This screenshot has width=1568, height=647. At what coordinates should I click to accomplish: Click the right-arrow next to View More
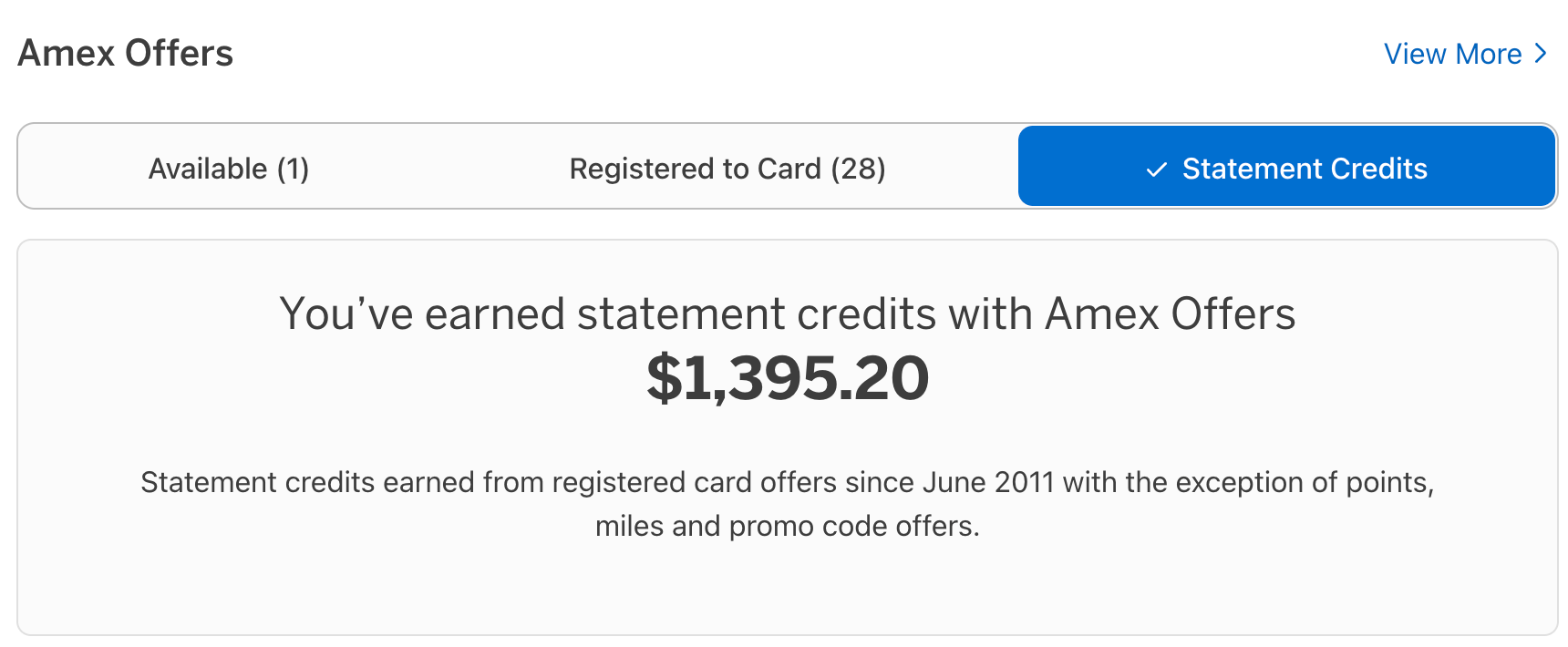(1541, 54)
